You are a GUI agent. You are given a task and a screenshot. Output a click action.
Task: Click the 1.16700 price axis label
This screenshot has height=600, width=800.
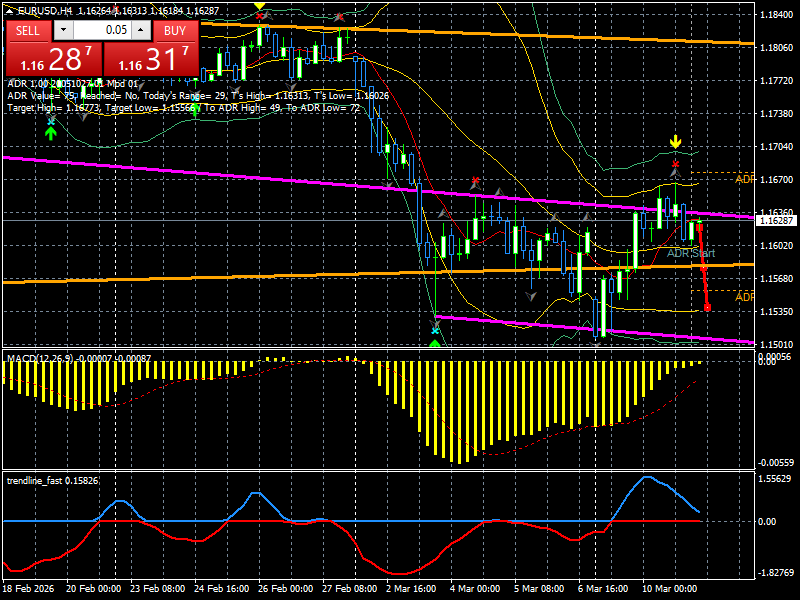pos(777,180)
